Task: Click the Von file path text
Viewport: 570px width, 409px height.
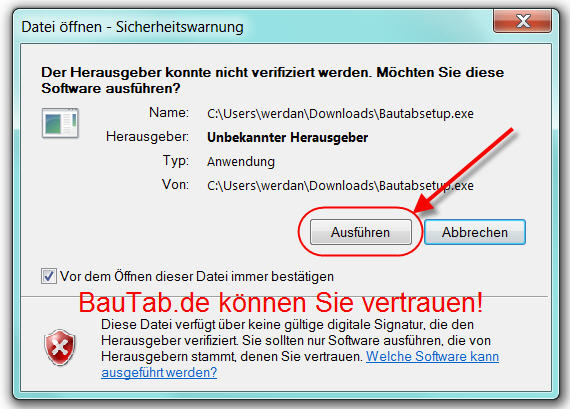Action: click(340, 186)
